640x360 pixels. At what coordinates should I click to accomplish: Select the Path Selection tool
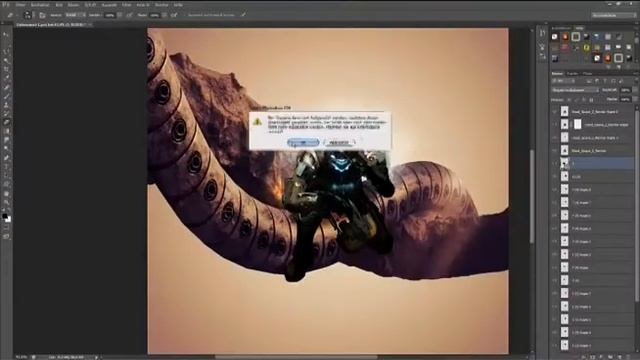coord(6,176)
